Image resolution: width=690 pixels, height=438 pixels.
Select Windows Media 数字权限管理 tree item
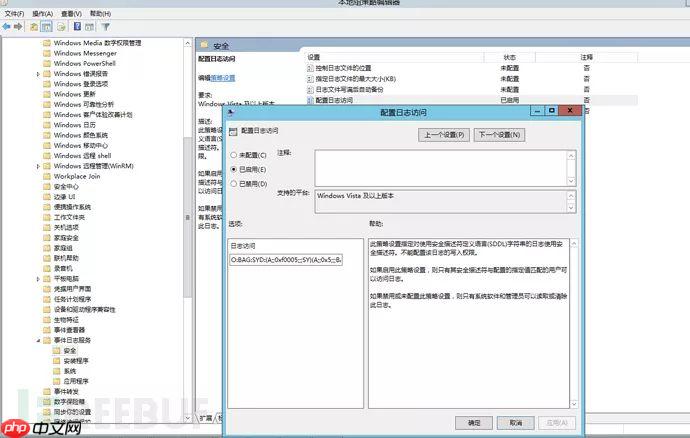tap(97, 43)
